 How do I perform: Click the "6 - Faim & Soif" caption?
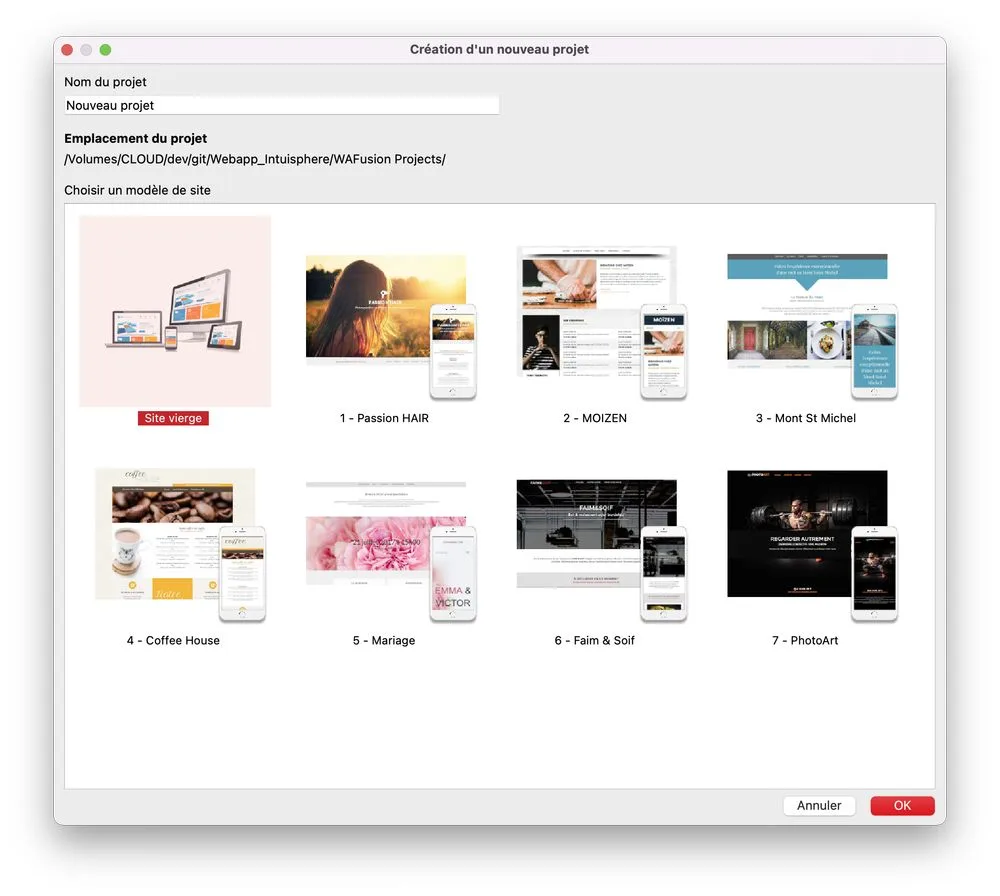[x=595, y=641]
